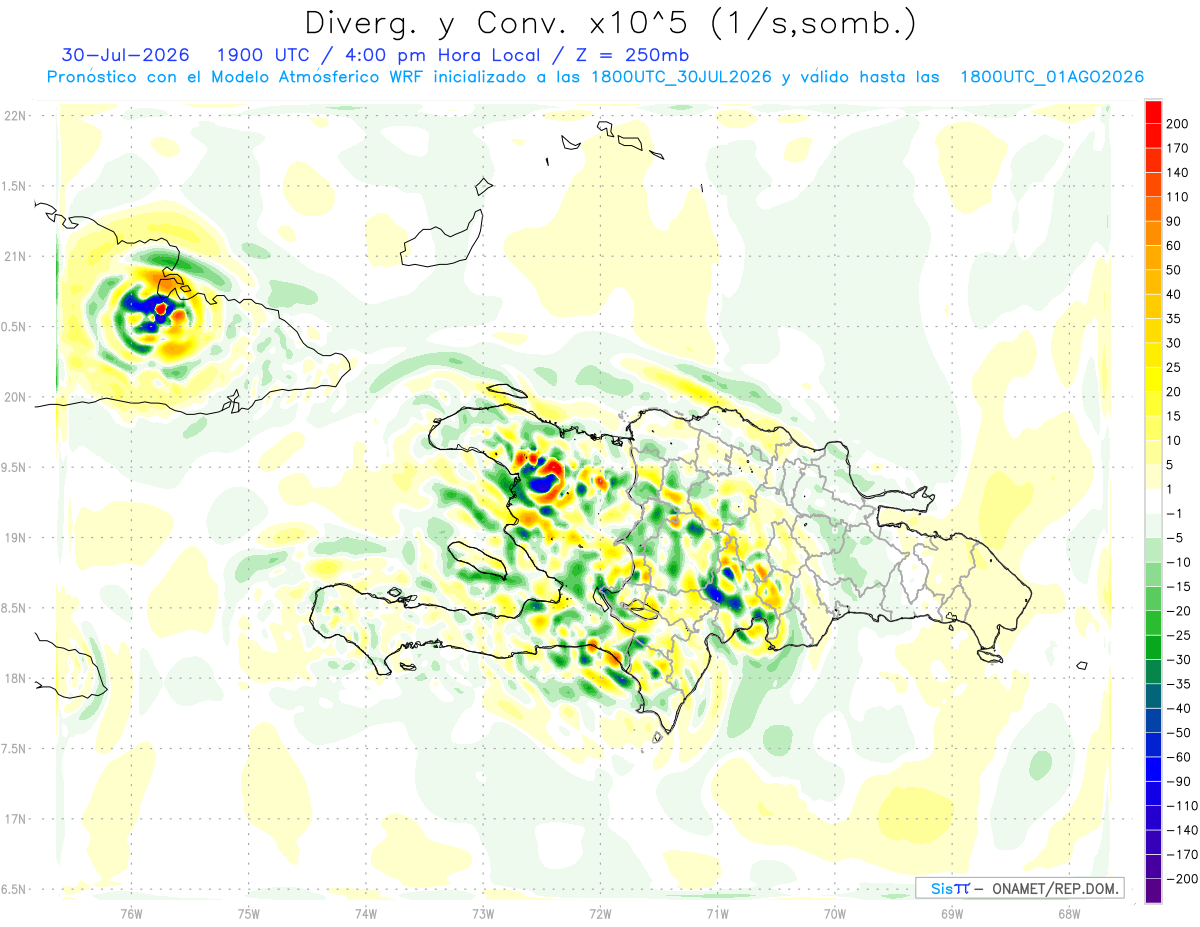This screenshot has height=927, width=1200.
Task: Click the red swatch atop the color bar
Action: (x=1153, y=110)
